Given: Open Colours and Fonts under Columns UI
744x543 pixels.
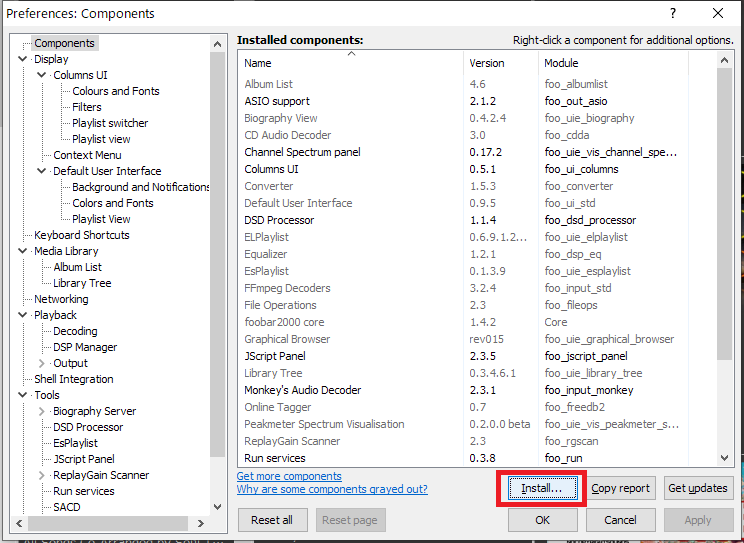Looking at the screenshot, I should coord(116,91).
